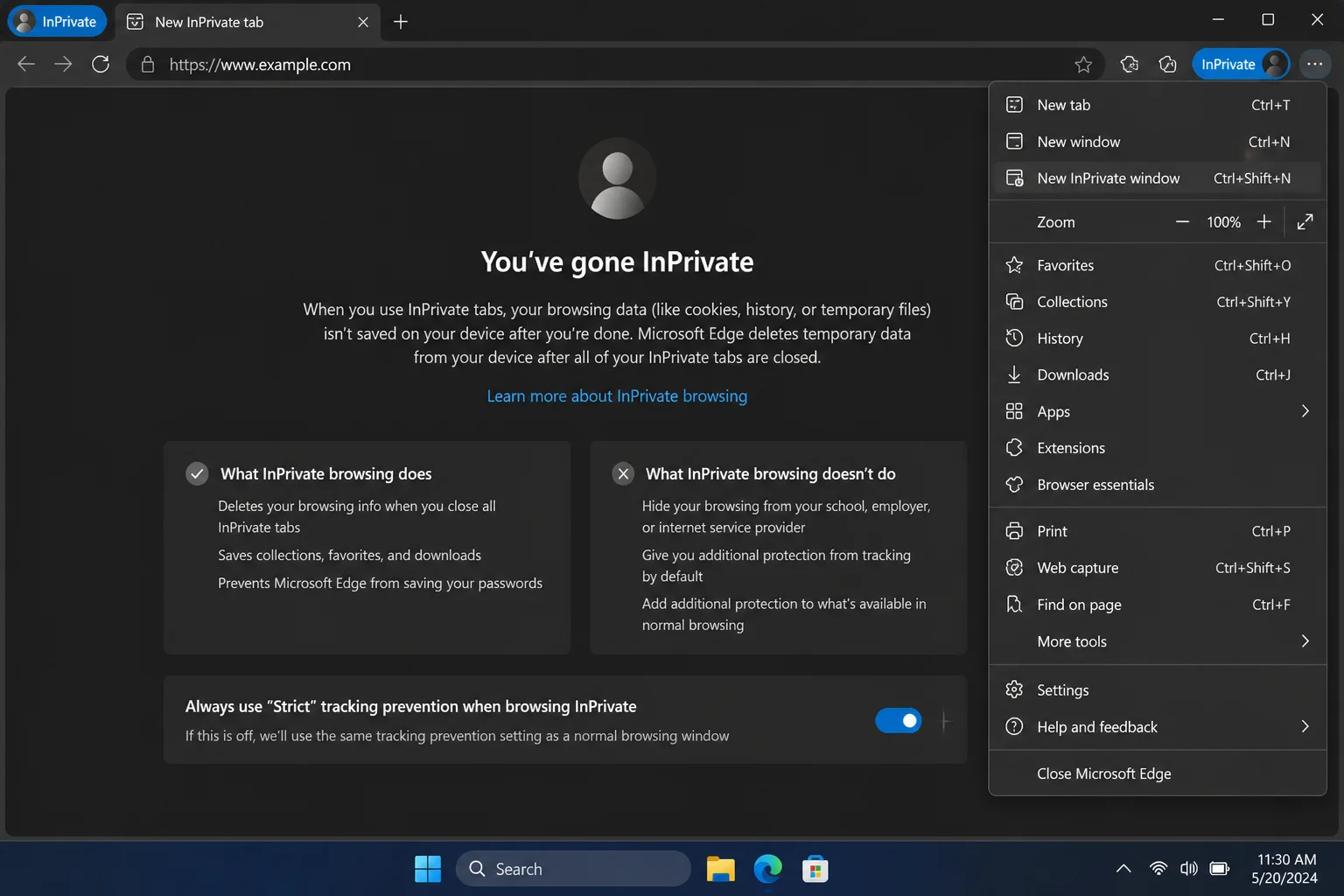The height and width of the screenshot is (896, 1344).
Task: Choose New window from the menu
Action: (1157, 142)
